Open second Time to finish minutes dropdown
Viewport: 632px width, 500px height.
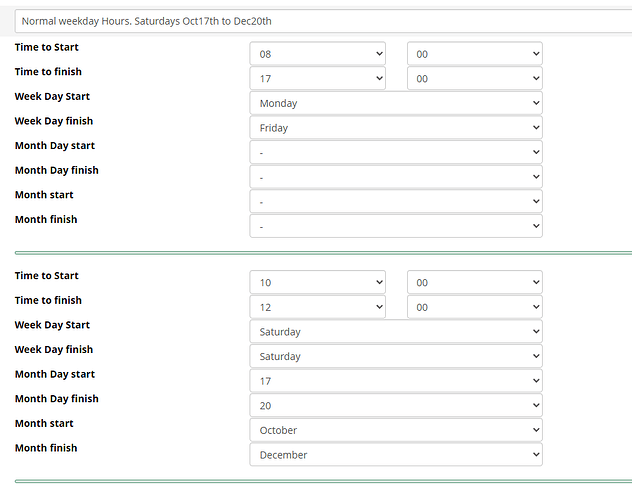pos(474,307)
